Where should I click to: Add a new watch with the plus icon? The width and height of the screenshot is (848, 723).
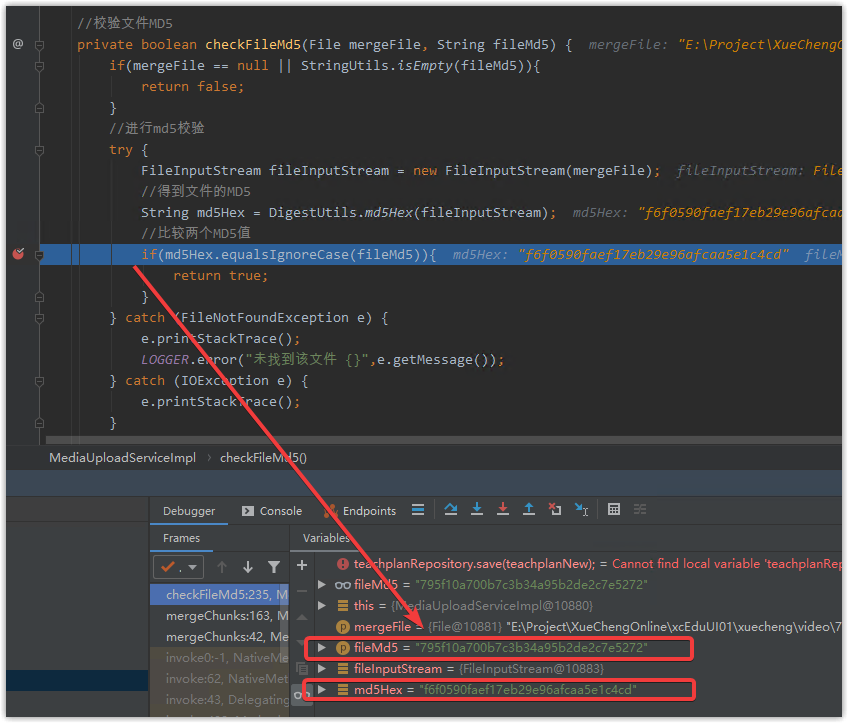(302, 566)
